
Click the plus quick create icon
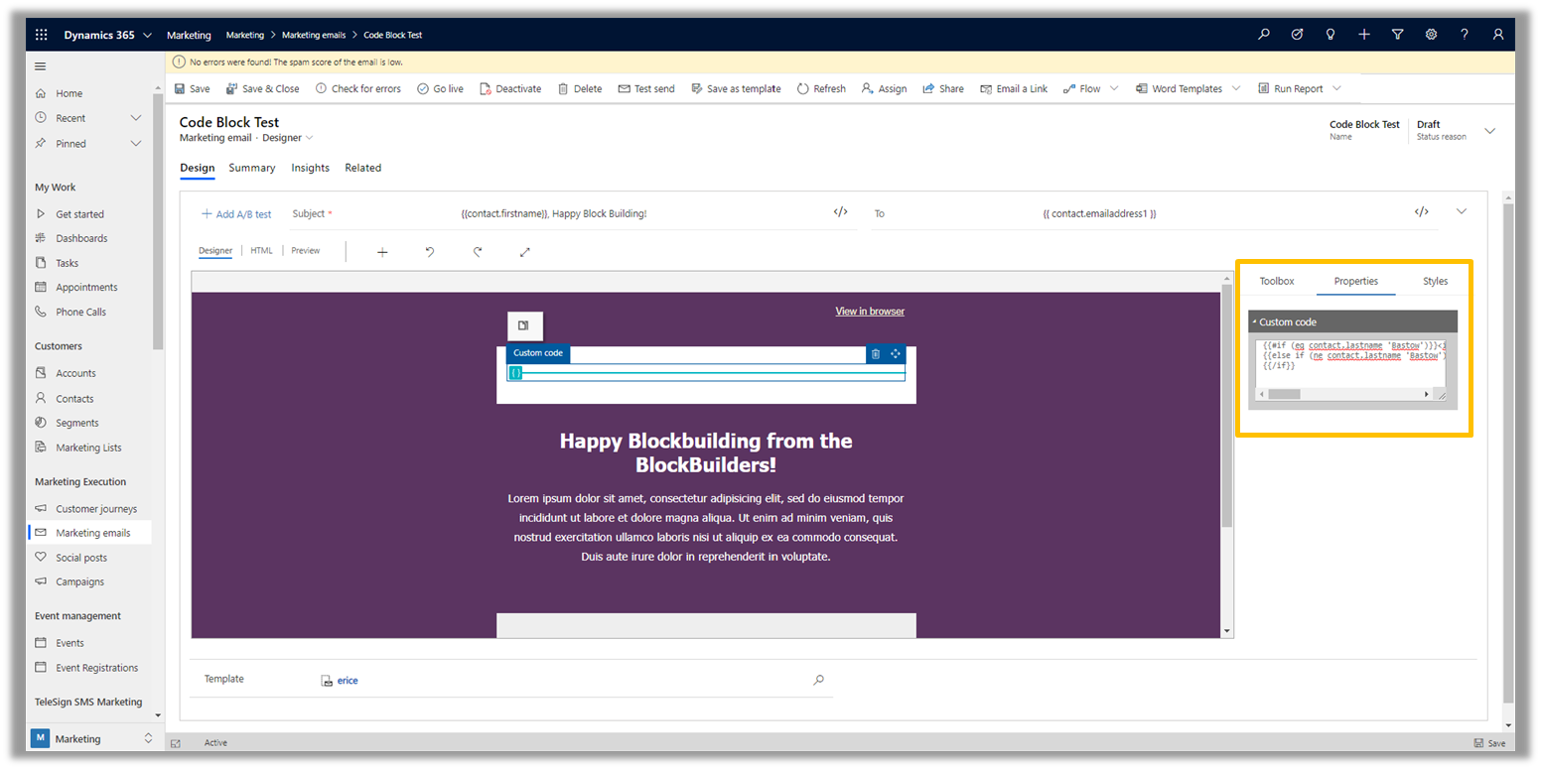point(1364,34)
